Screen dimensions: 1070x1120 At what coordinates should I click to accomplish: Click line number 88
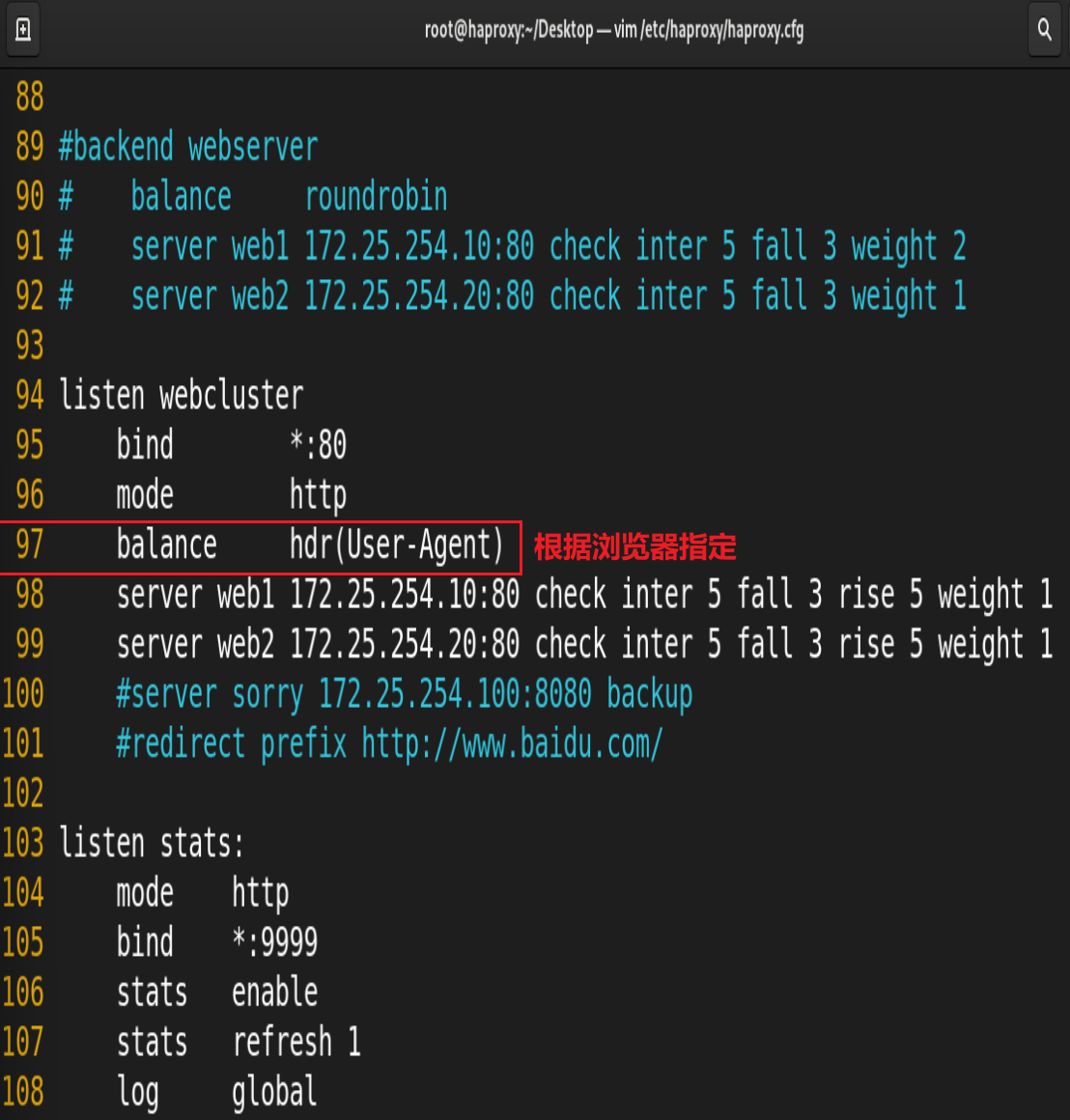[30, 97]
